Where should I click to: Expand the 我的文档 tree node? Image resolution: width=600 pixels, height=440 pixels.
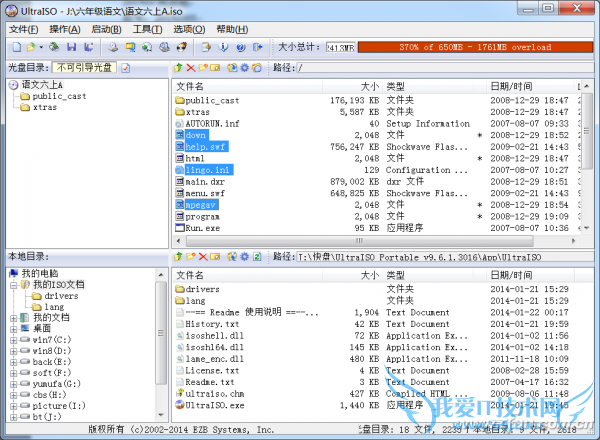[x=14, y=318]
